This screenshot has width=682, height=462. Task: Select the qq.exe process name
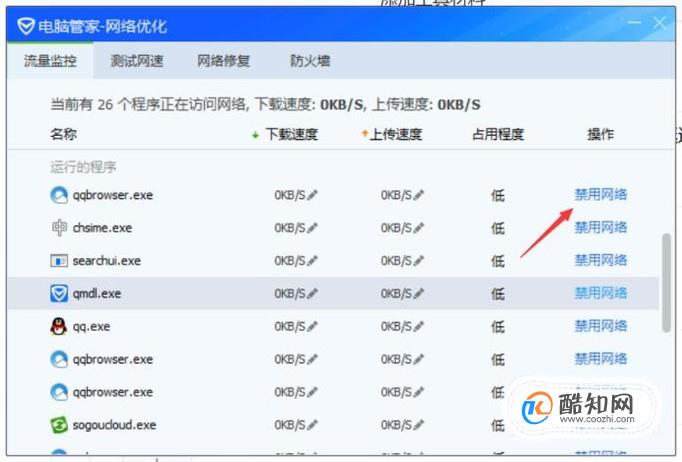pos(91,327)
